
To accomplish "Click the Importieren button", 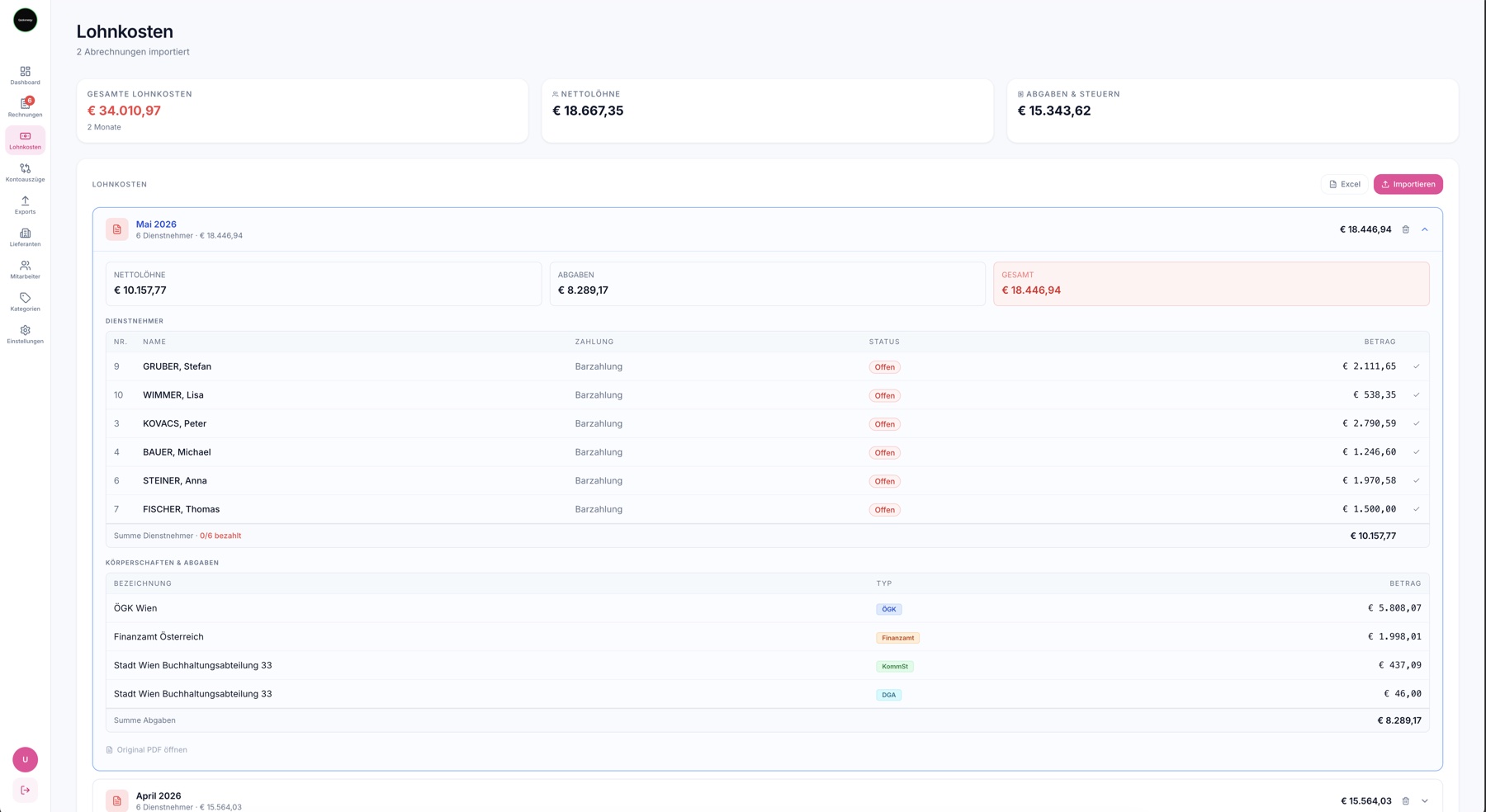I will (x=1408, y=184).
